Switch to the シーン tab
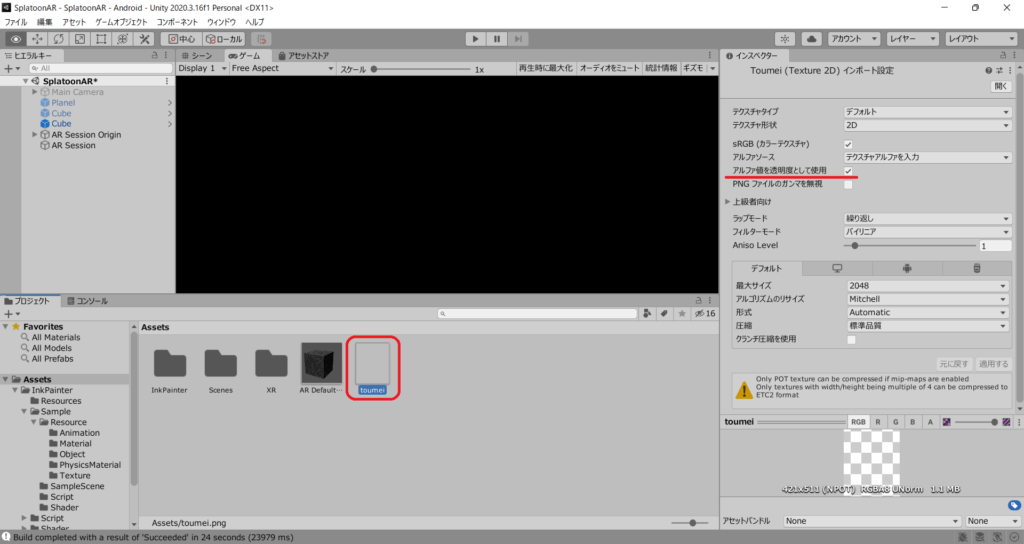This screenshot has height=544, width=1024. (x=197, y=56)
